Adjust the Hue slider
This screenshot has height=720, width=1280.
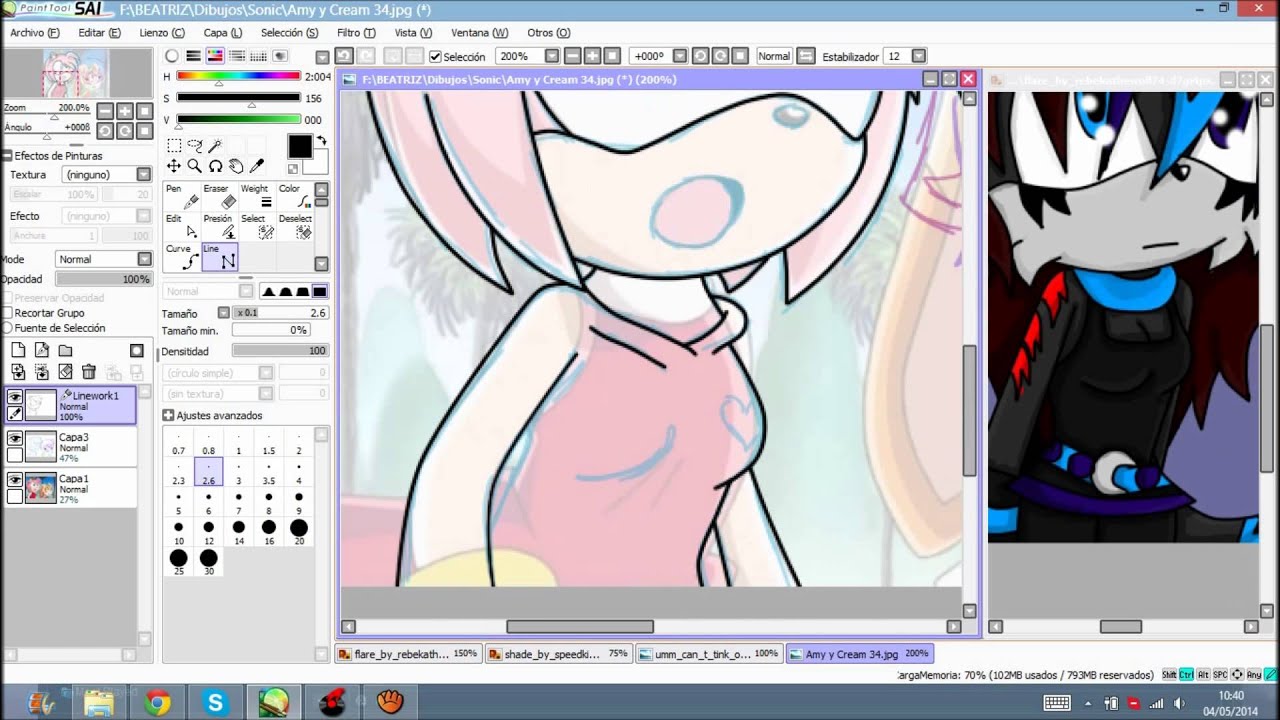pyautogui.click(x=239, y=76)
